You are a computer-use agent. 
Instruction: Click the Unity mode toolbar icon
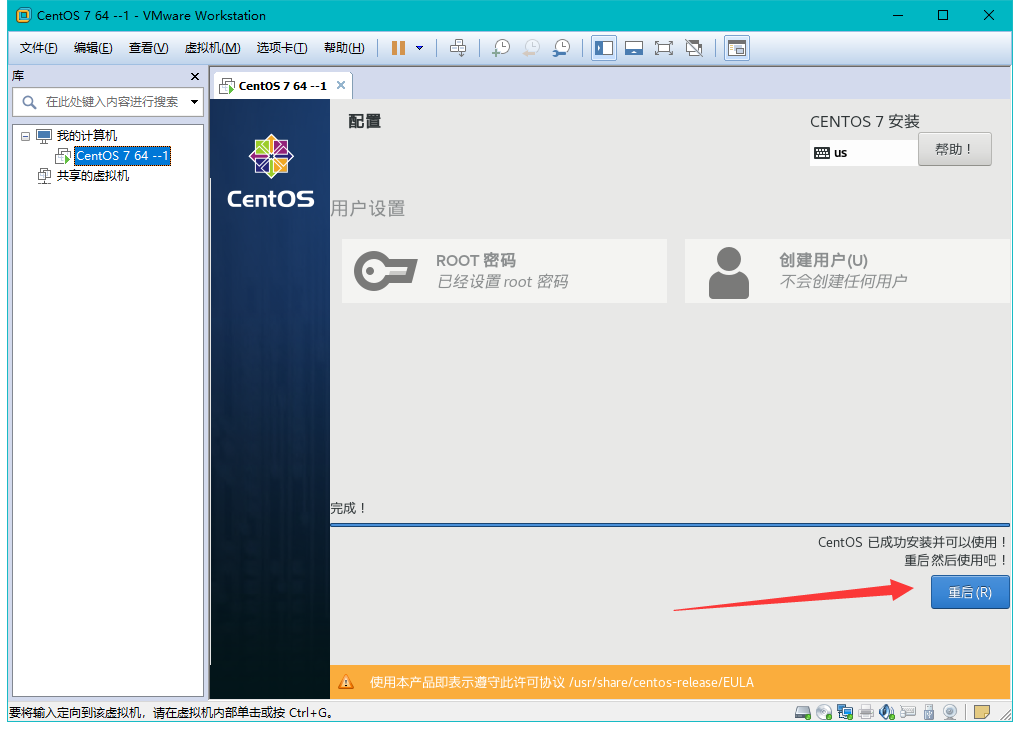pos(694,48)
